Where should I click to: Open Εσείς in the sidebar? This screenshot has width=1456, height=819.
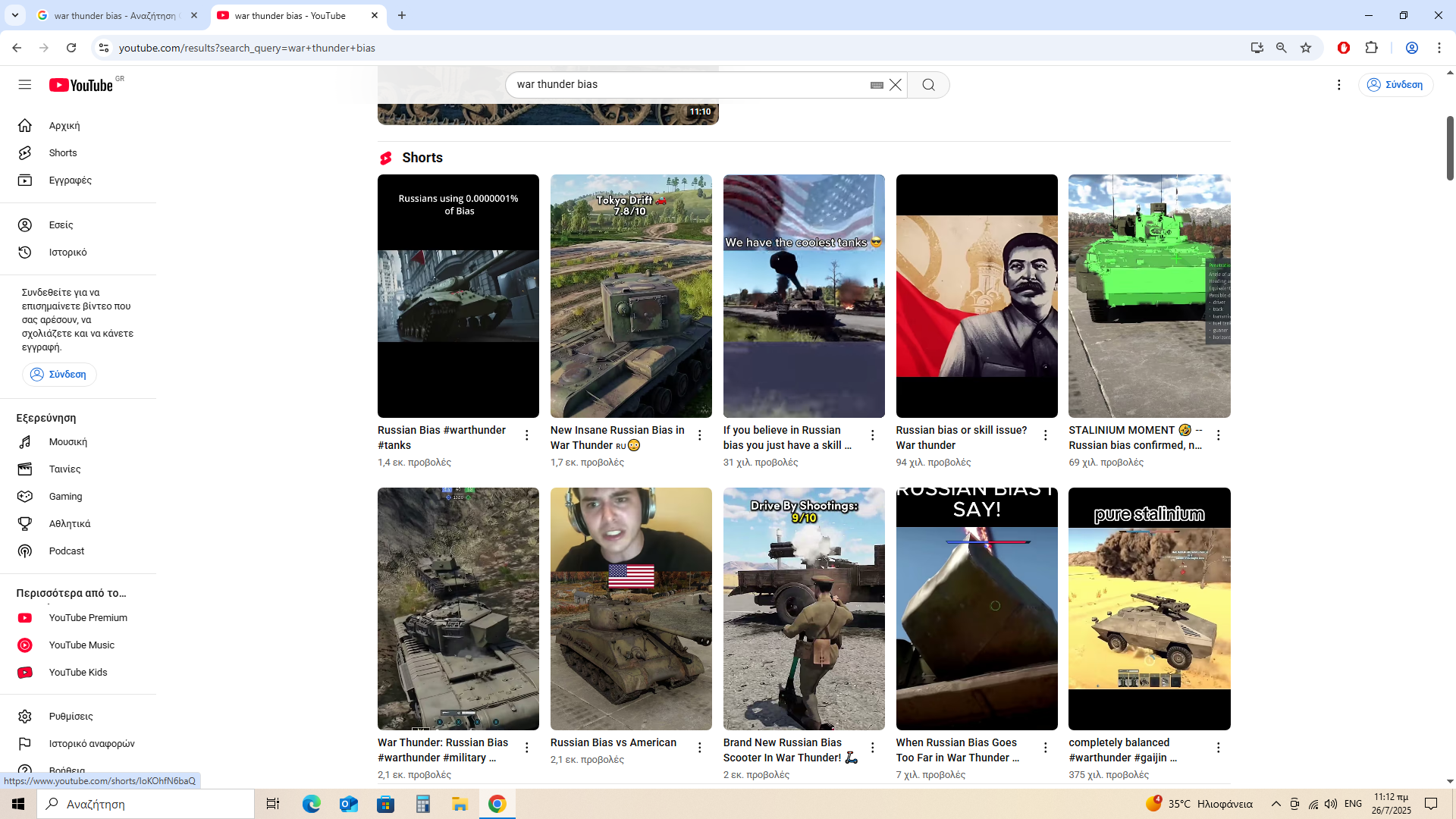(x=78, y=225)
